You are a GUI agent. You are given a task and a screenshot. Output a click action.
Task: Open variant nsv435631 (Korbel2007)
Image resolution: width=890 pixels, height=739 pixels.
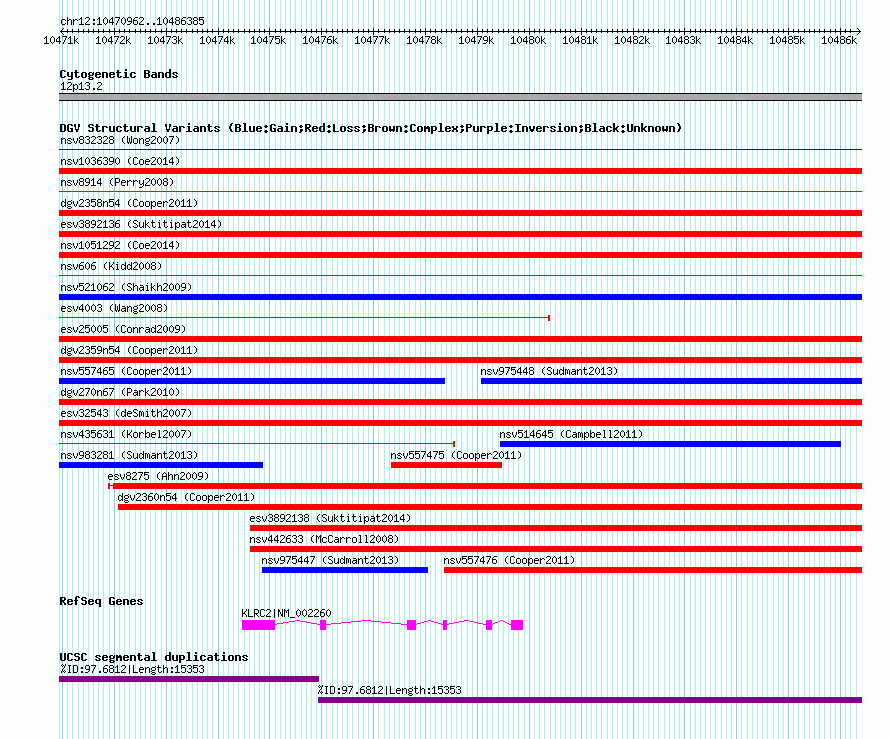126,434
